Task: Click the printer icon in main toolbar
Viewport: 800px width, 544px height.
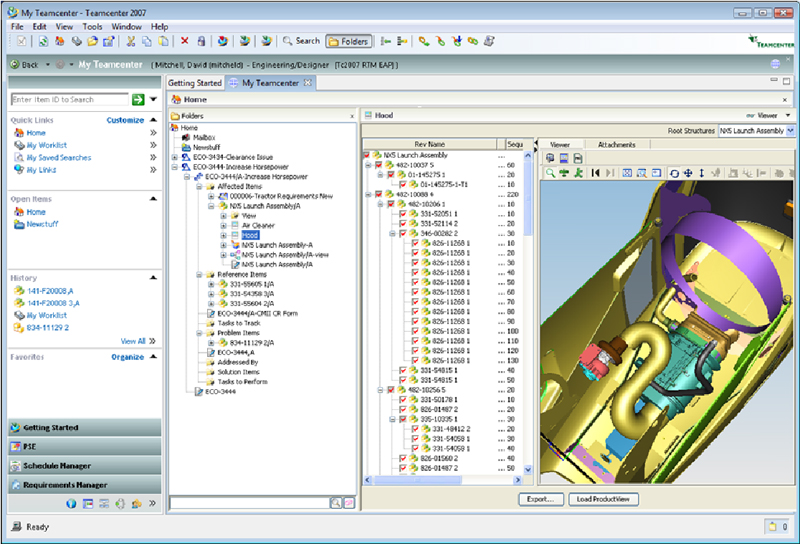Action: coord(76,41)
